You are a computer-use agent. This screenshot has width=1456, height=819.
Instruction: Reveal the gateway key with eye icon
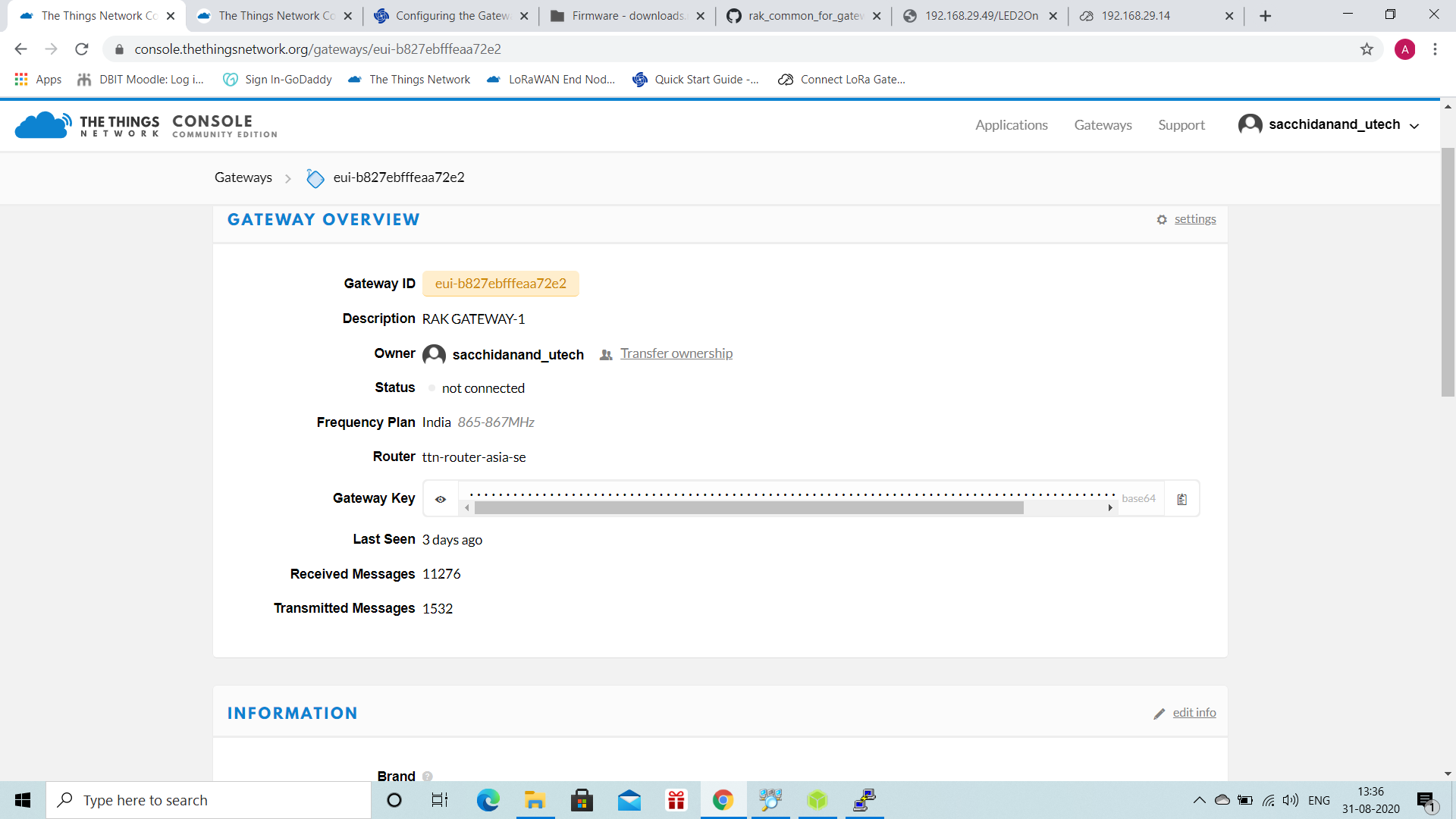click(441, 499)
